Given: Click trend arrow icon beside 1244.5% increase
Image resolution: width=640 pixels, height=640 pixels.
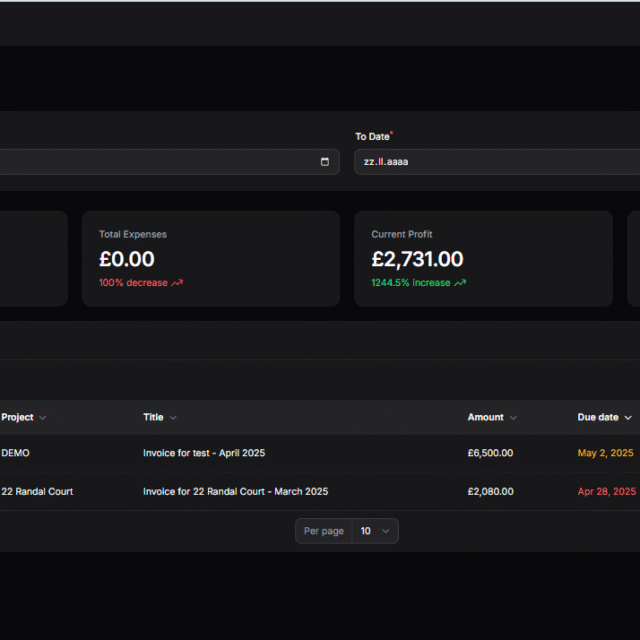Looking at the screenshot, I should (x=460, y=283).
